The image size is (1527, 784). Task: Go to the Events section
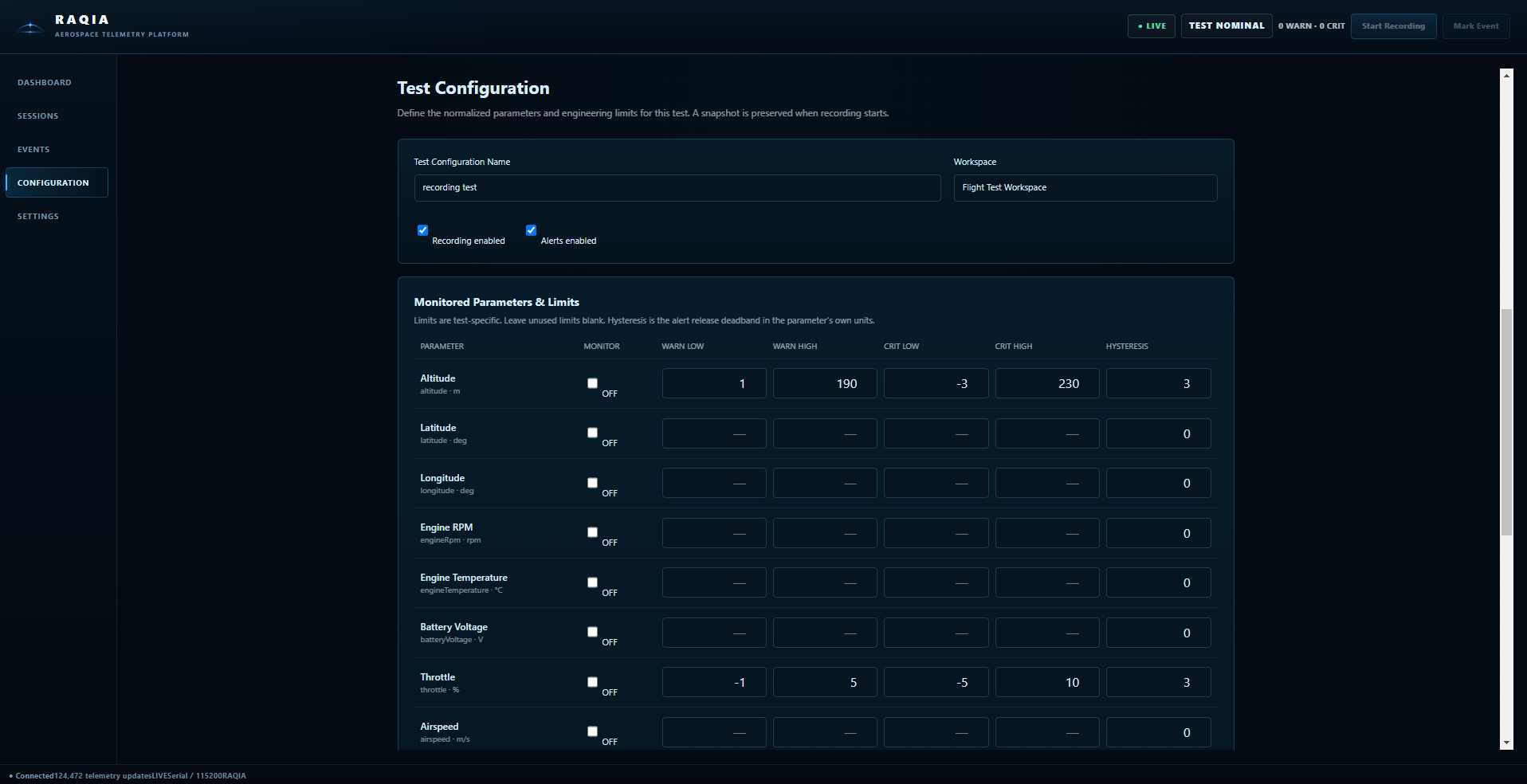pyautogui.click(x=33, y=150)
